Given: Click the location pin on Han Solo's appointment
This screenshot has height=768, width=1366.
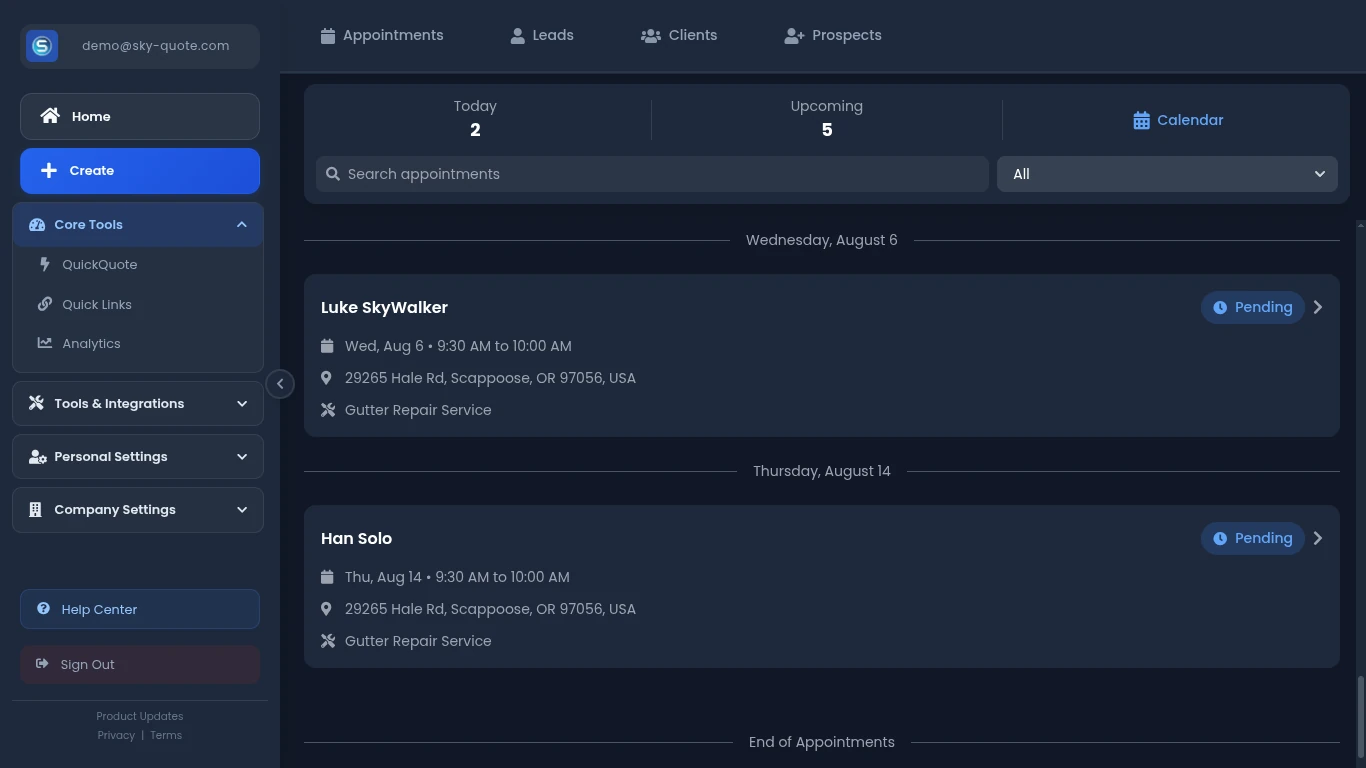Looking at the screenshot, I should [x=326, y=608].
